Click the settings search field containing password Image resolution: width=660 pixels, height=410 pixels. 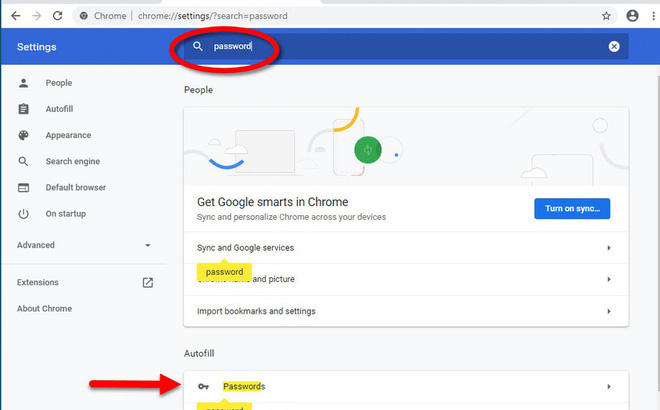coord(406,46)
